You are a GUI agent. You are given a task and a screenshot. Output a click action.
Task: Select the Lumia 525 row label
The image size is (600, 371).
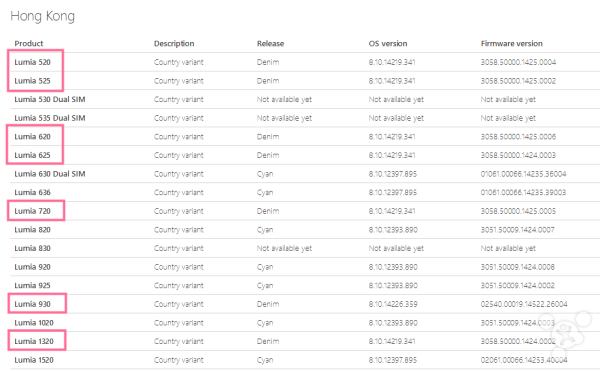[x=33, y=81]
